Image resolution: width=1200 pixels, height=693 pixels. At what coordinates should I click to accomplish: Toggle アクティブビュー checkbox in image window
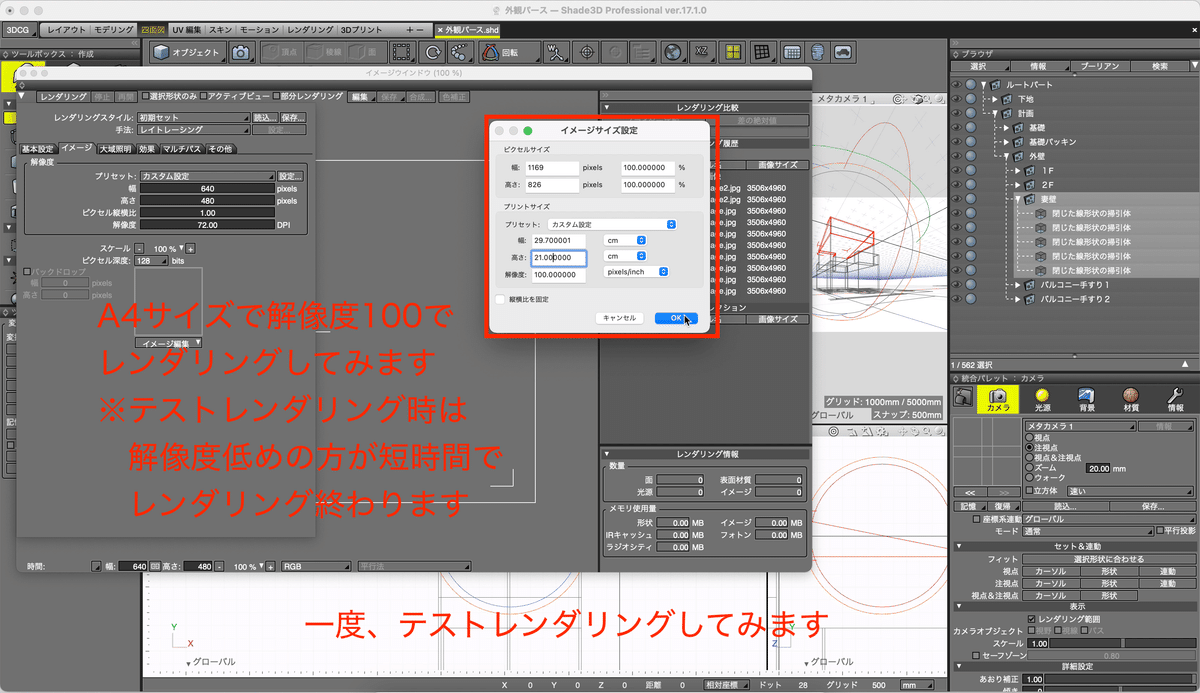pyautogui.click(x=204, y=96)
